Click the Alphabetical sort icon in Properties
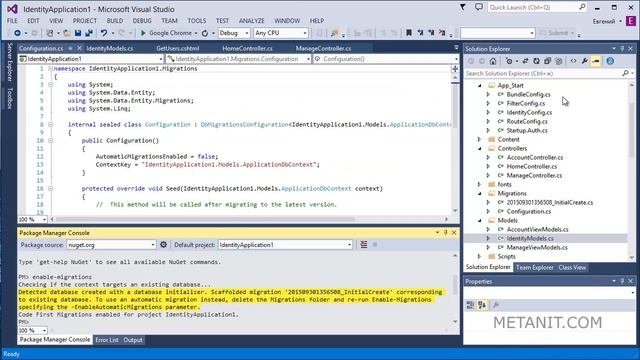Viewport: 640px width, 360px height. pos(482,305)
